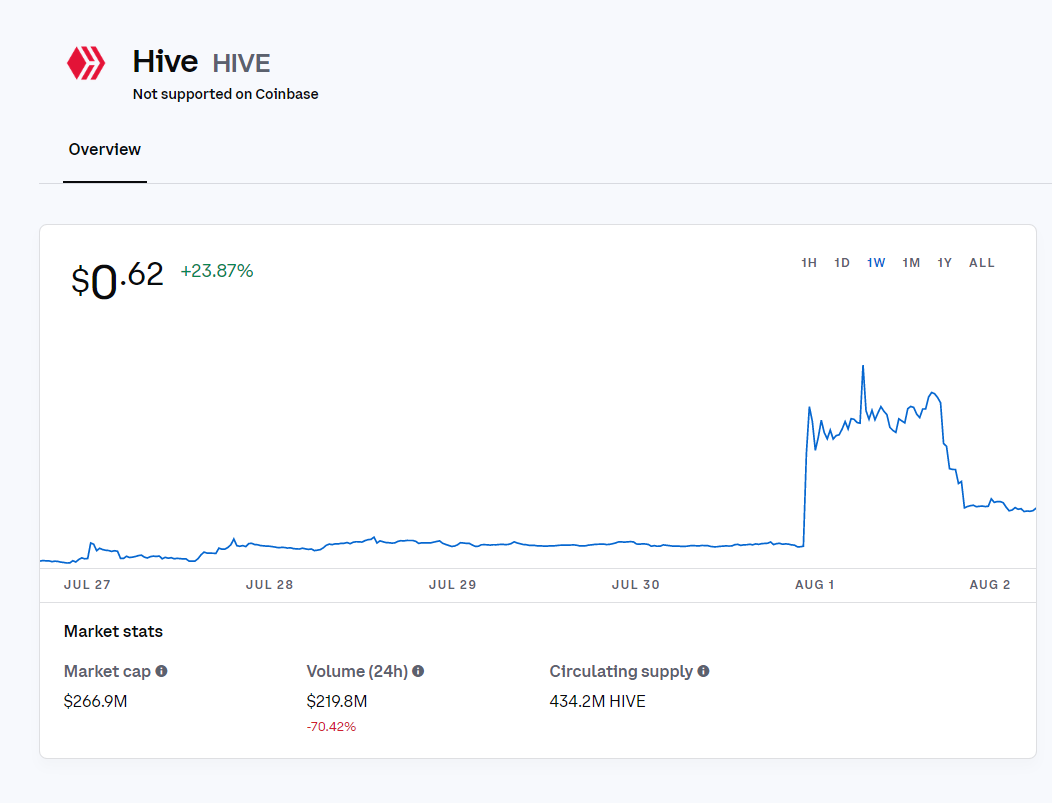Screen dimensions: 1052x803
Task: Click the Volume (24h) label
Action: point(357,672)
